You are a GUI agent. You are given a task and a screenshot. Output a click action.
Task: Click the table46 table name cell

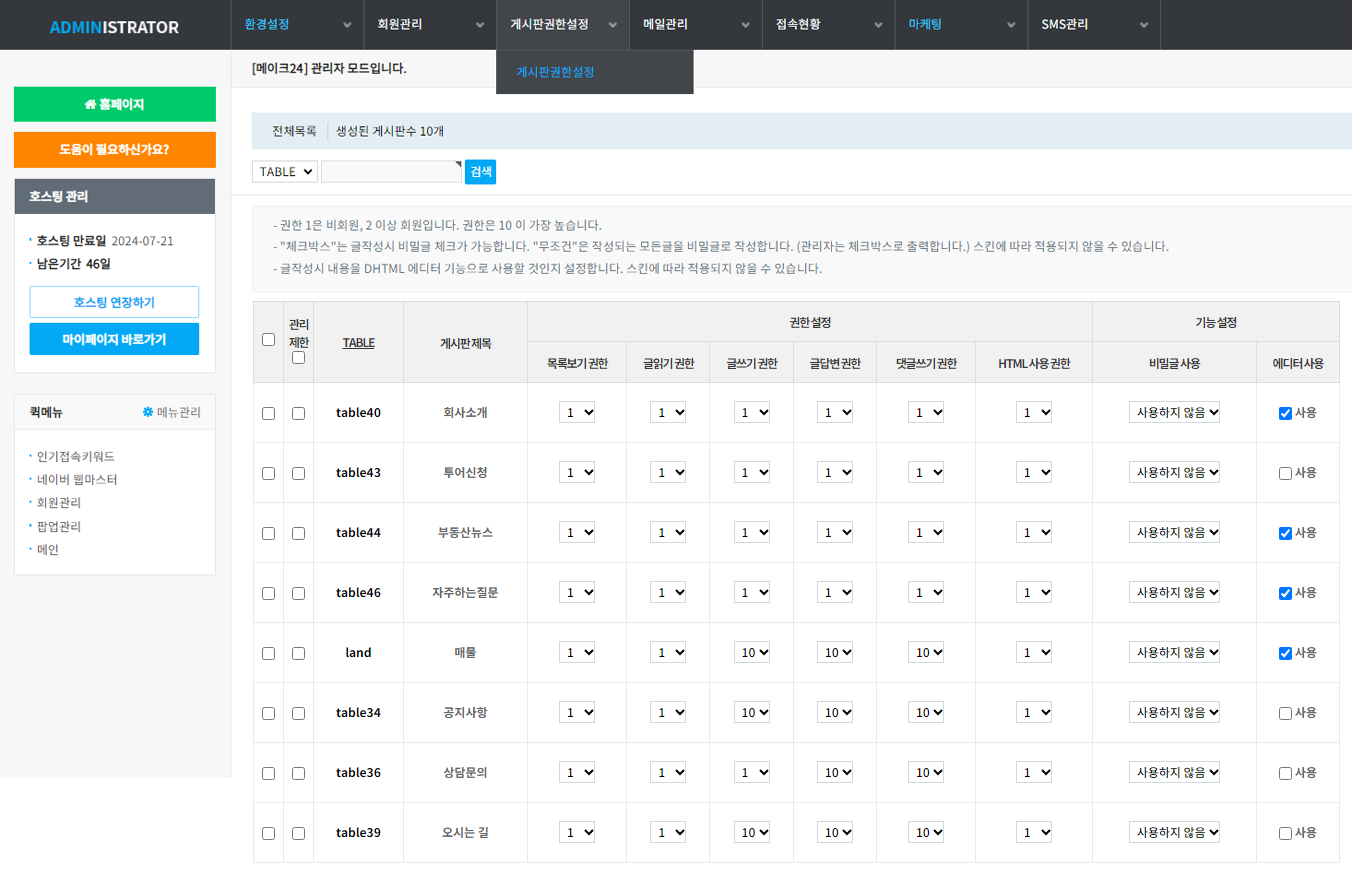pos(358,592)
